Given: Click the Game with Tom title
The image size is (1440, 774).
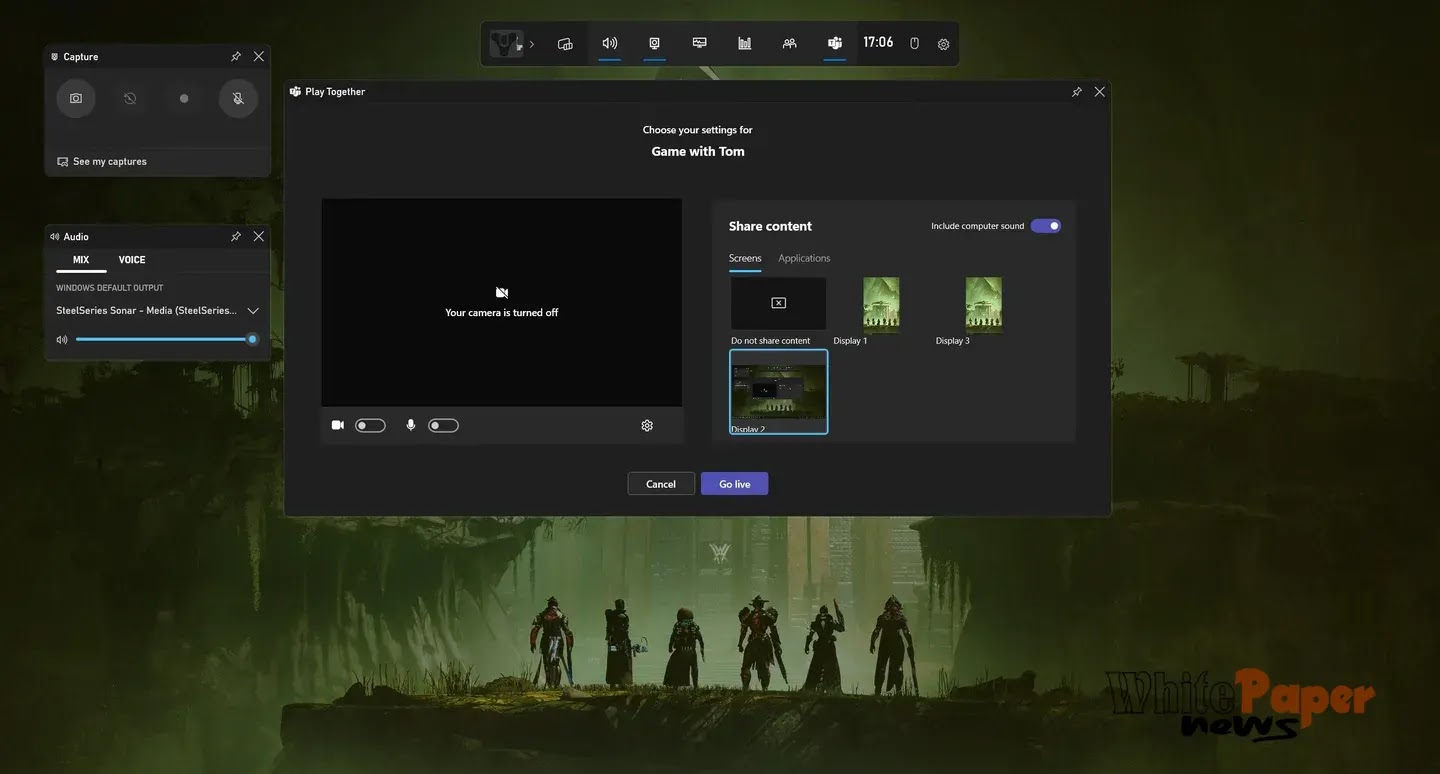Looking at the screenshot, I should [698, 152].
